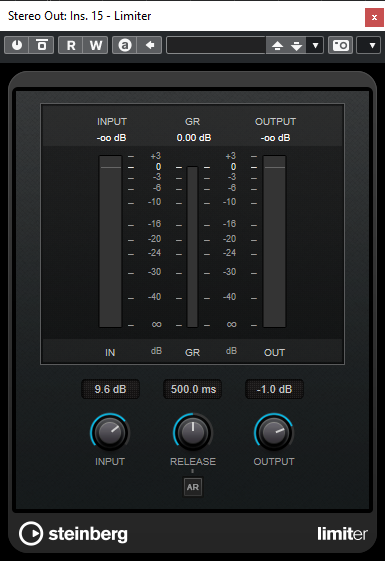Viewport: 385px width, 561px height.
Task: Copy A settings to B arrow
Action: pos(150,45)
